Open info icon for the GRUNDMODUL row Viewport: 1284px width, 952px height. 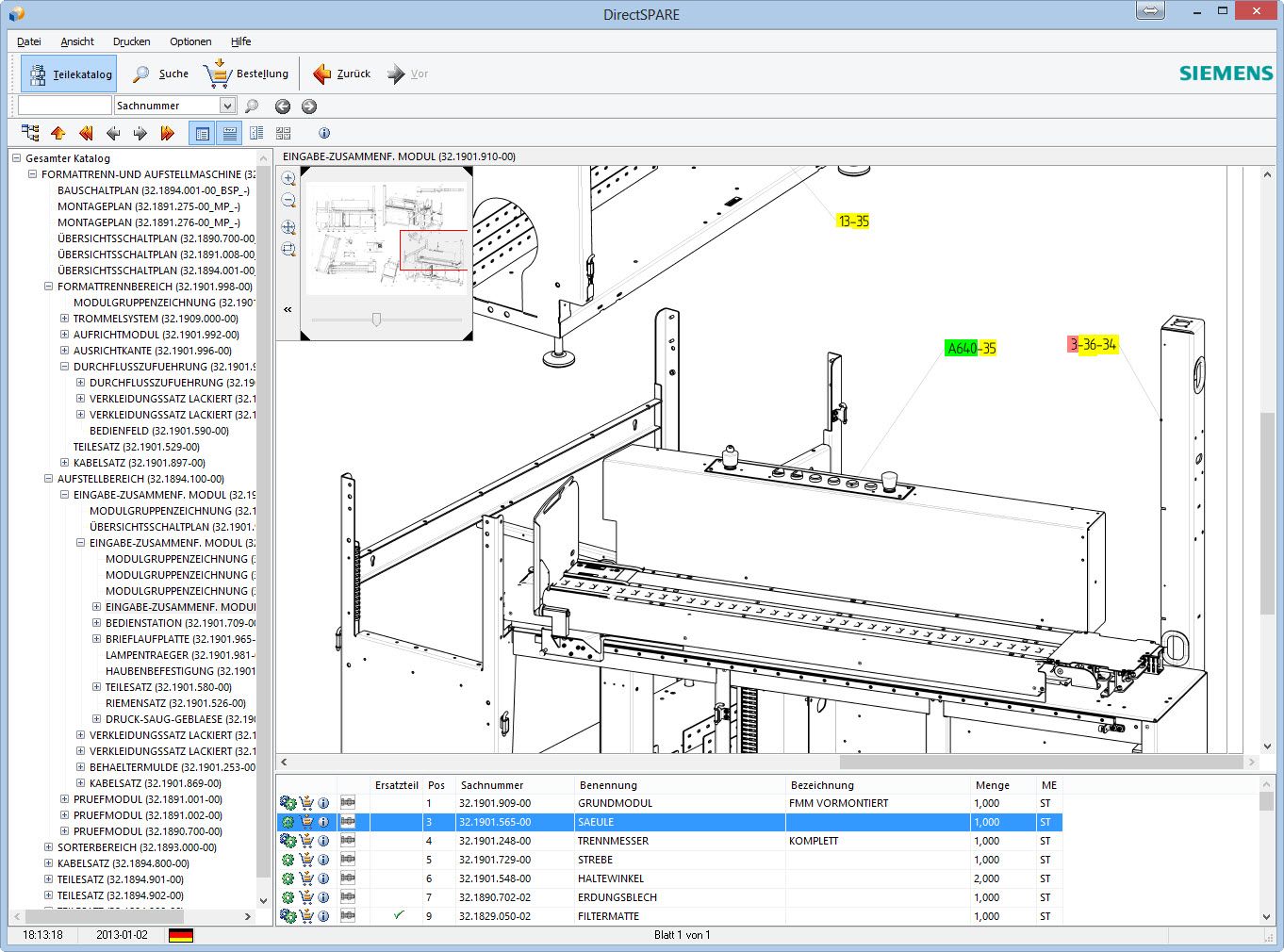[x=323, y=803]
